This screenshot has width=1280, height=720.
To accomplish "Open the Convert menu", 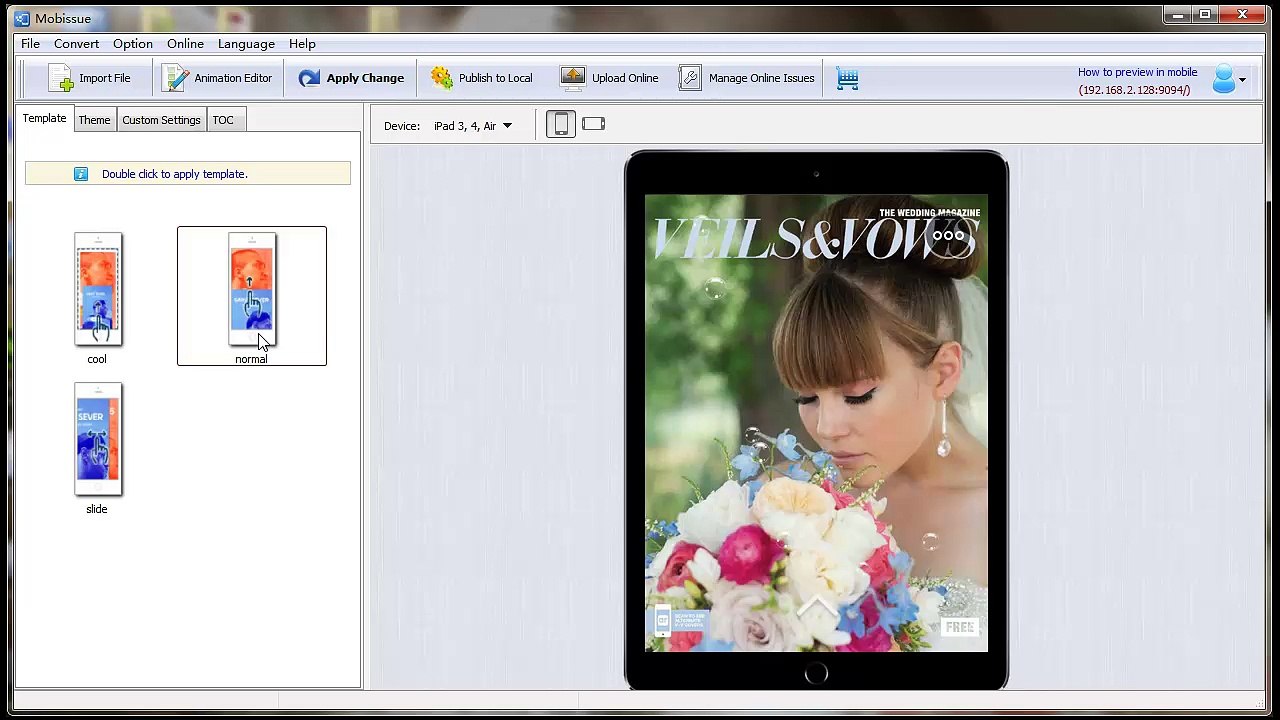I will pyautogui.click(x=76, y=44).
